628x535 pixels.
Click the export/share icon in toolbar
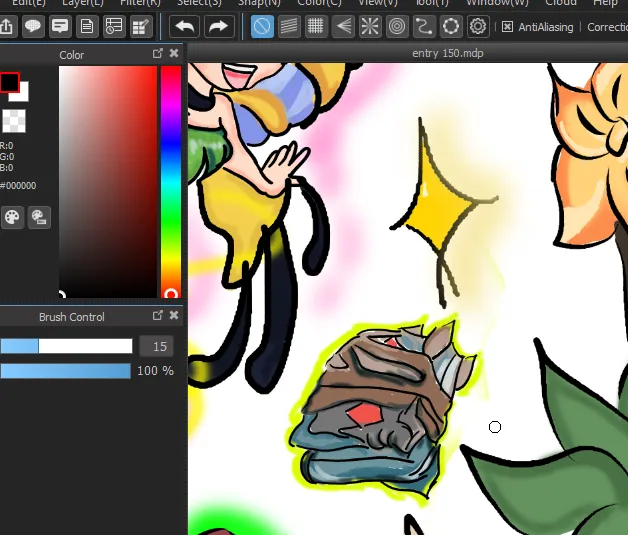(7, 27)
